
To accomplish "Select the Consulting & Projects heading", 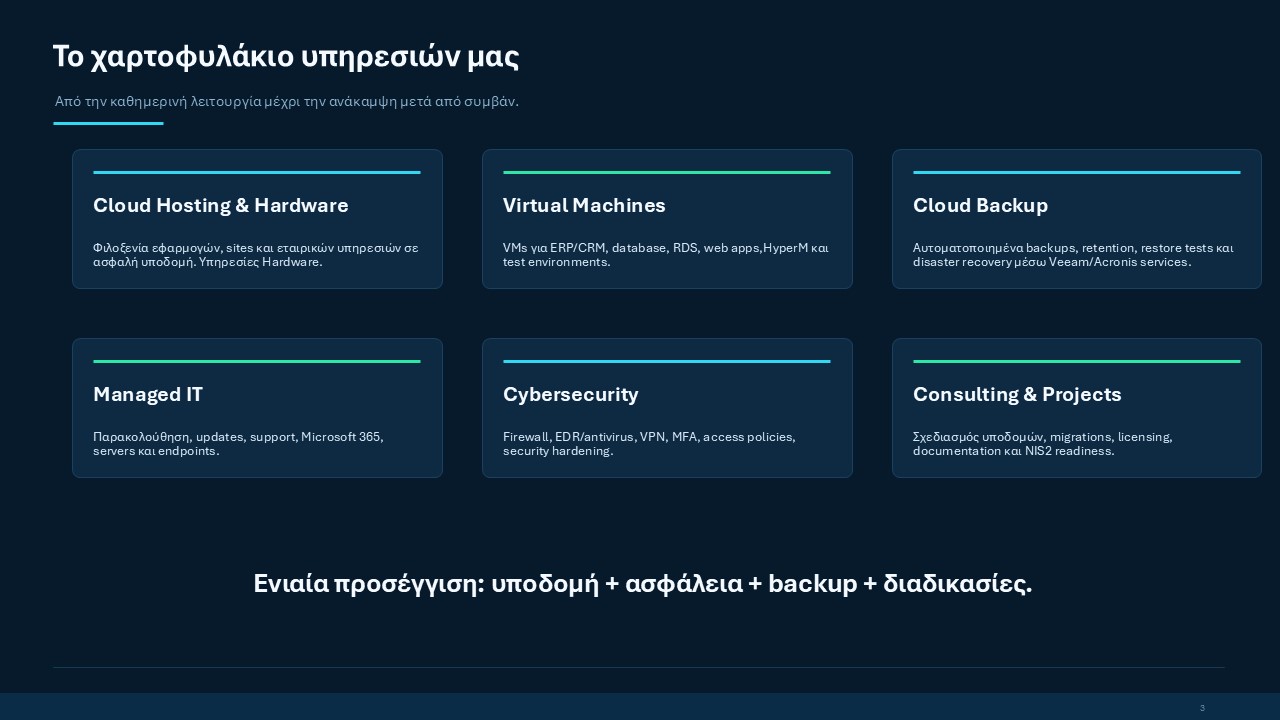I will pyautogui.click(x=1017, y=394).
